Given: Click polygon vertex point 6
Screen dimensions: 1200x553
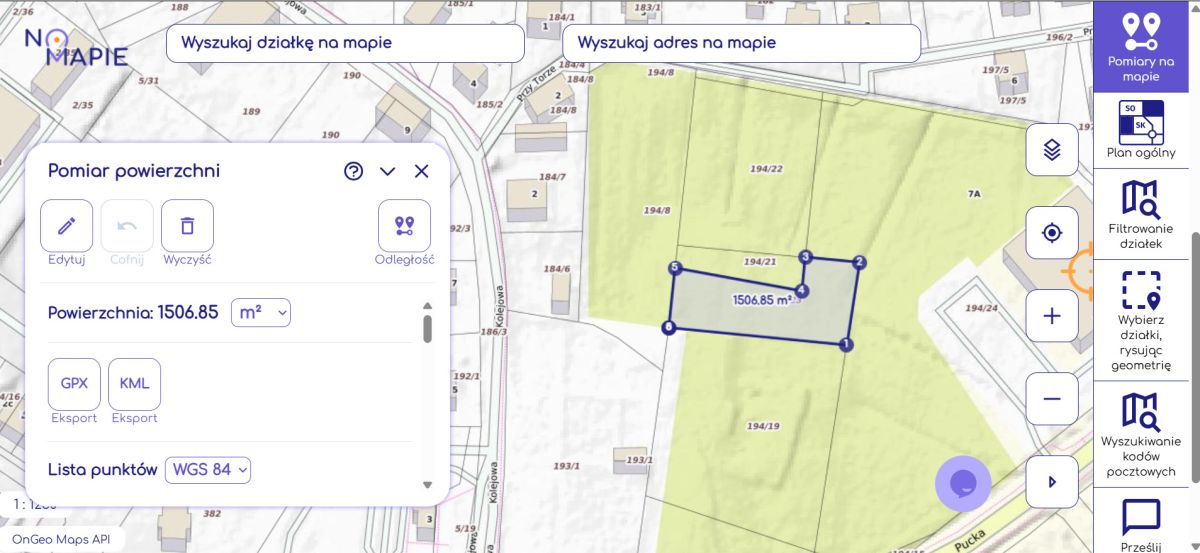Looking at the screenshot, I should pos(668,327).
